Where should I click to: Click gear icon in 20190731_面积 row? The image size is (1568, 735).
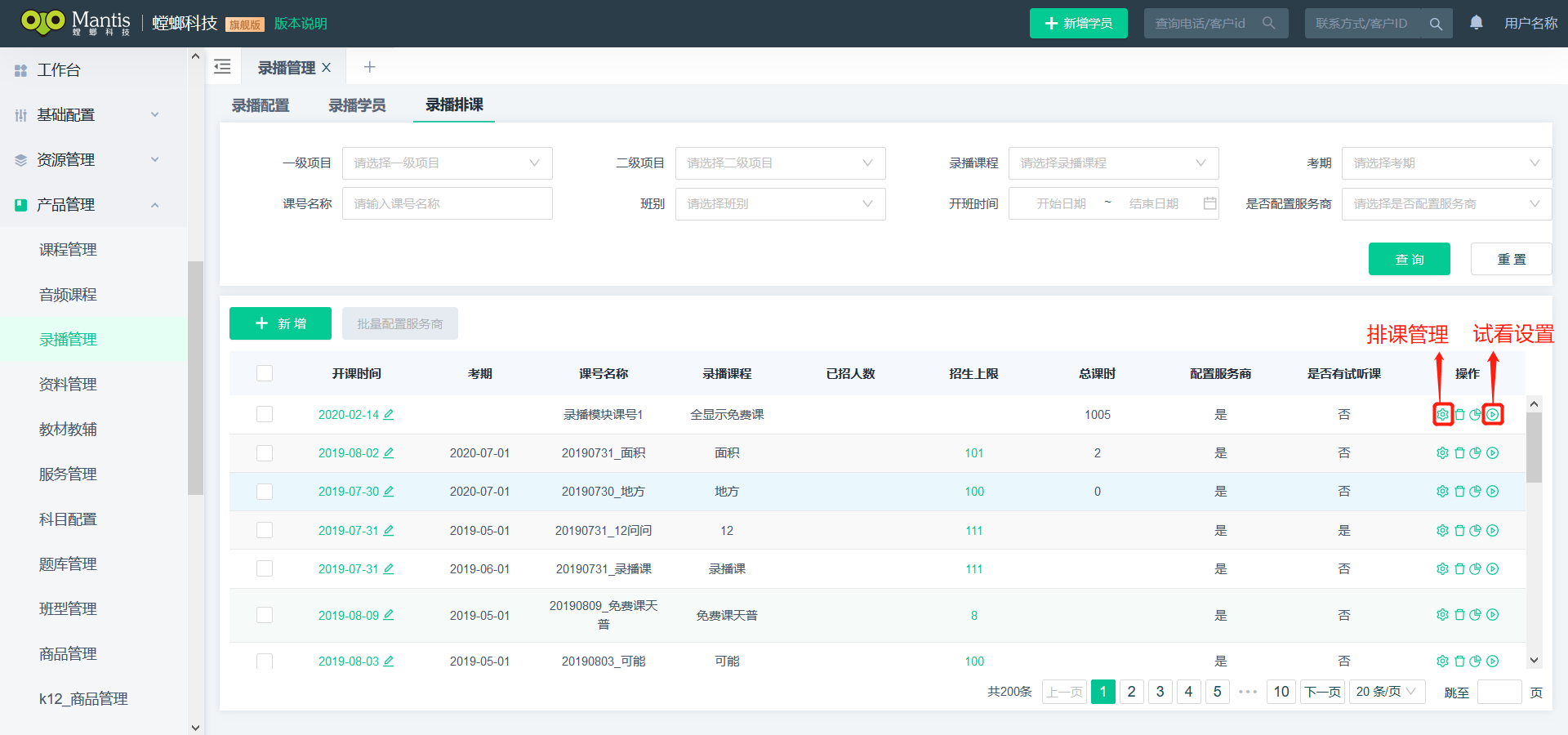[1443, 453]
